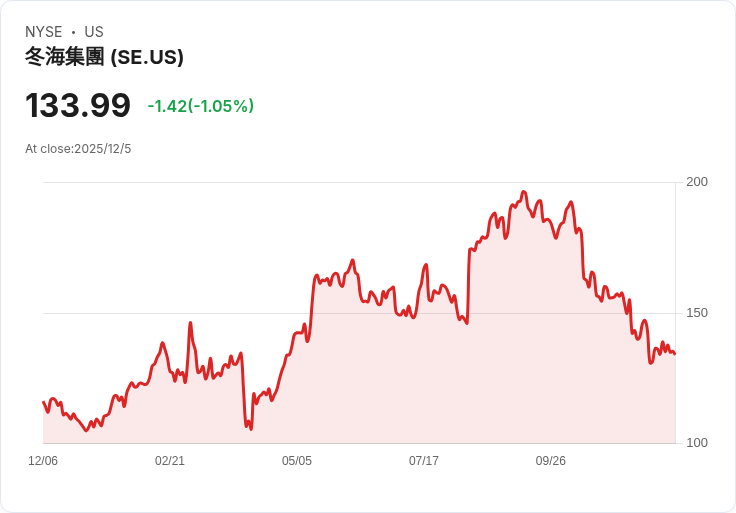Viewport: 736px width, 513px height.
Task: Select the 02/21 date on x-axis
Action: point(170,461)
